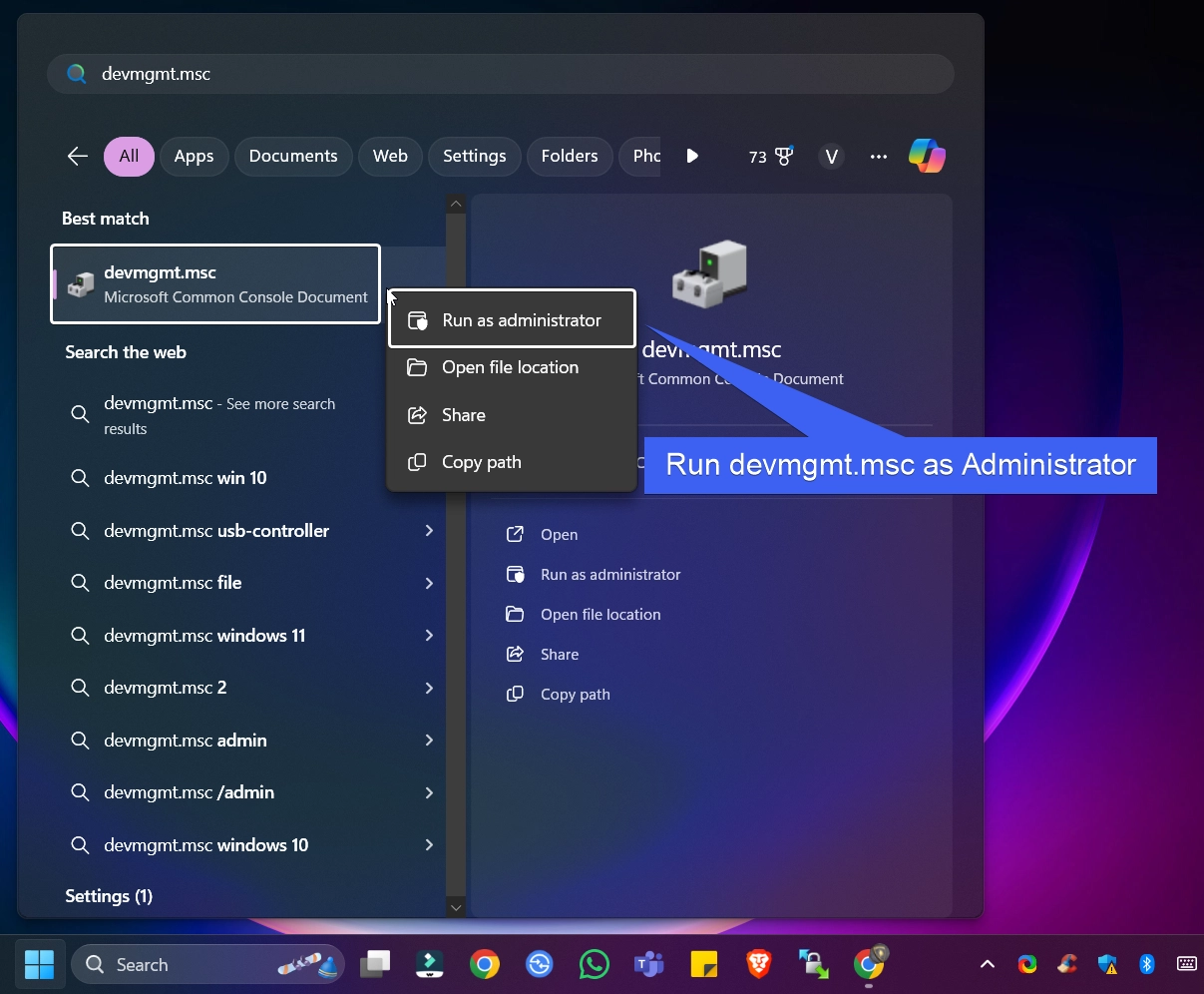Expand the devmgmt.msc windows 10 chevron

point(429,844)
